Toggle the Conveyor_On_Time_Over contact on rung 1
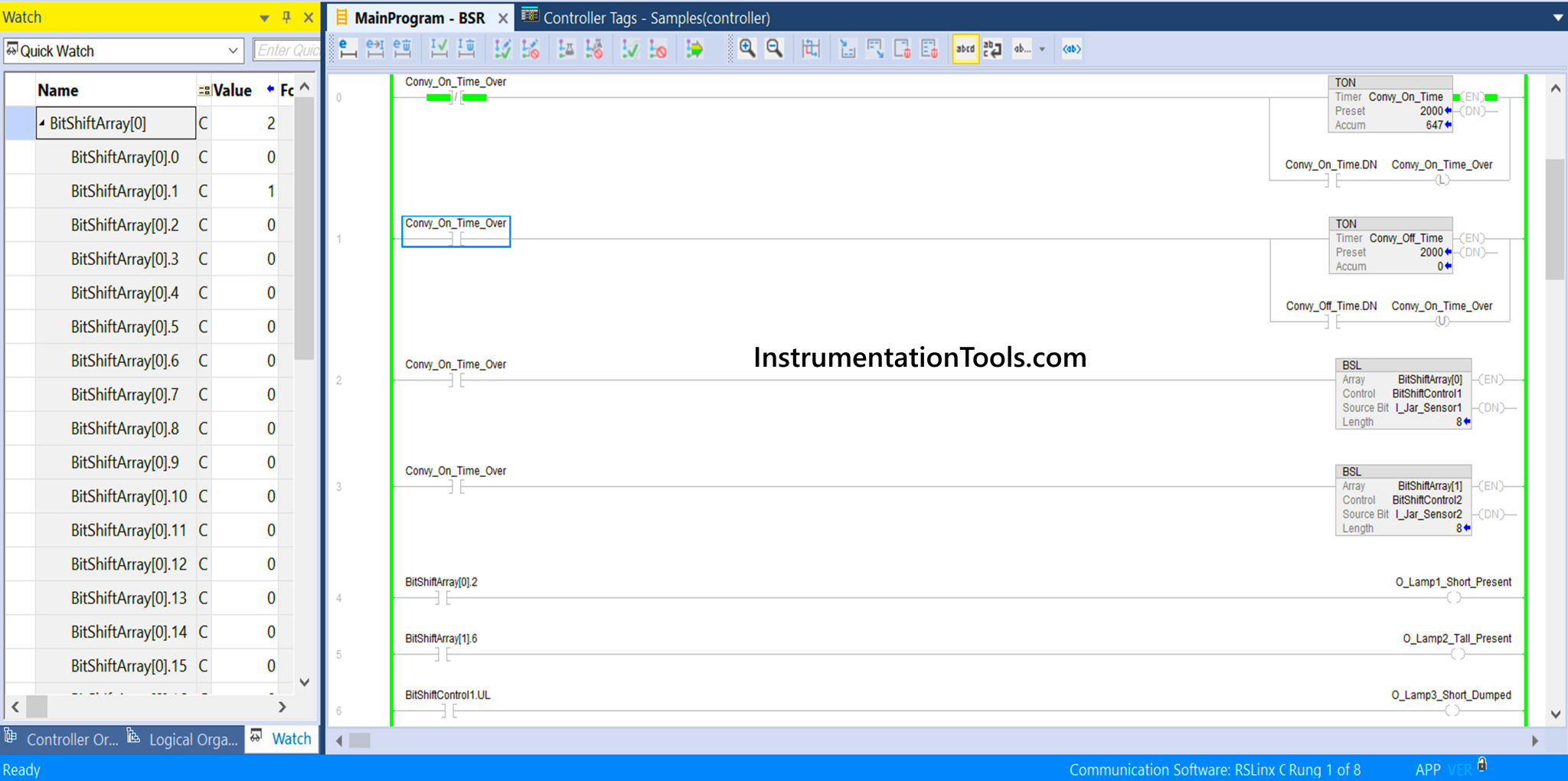Viewport: 1568px width, 781px height. tap(456, 238)
